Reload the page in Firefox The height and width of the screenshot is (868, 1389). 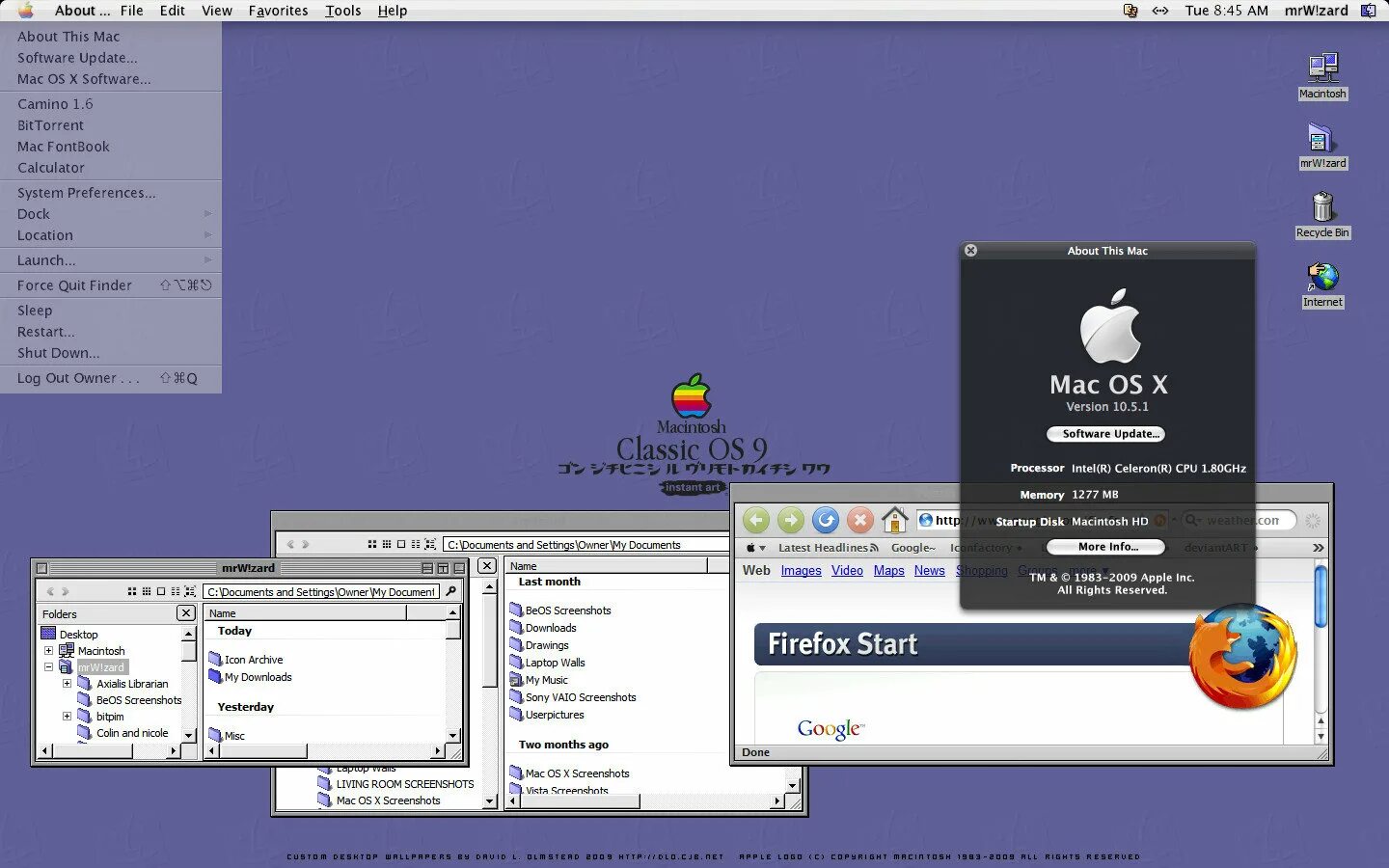826,521
